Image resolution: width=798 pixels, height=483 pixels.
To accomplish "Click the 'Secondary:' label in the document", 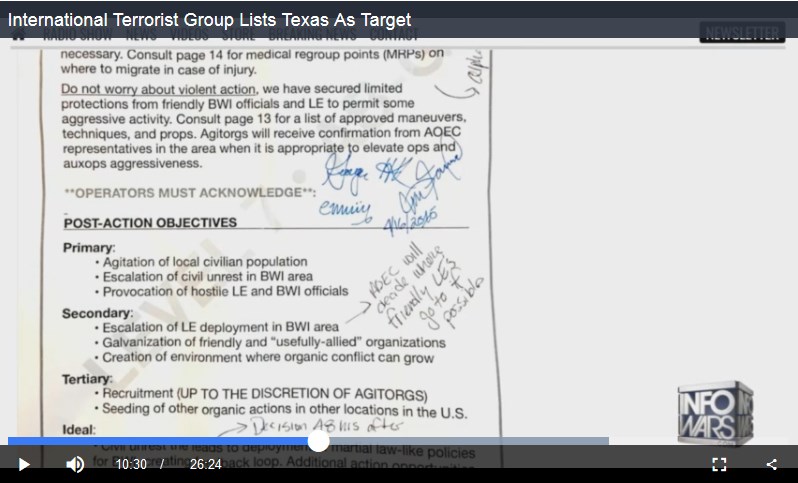I will 97,313.
